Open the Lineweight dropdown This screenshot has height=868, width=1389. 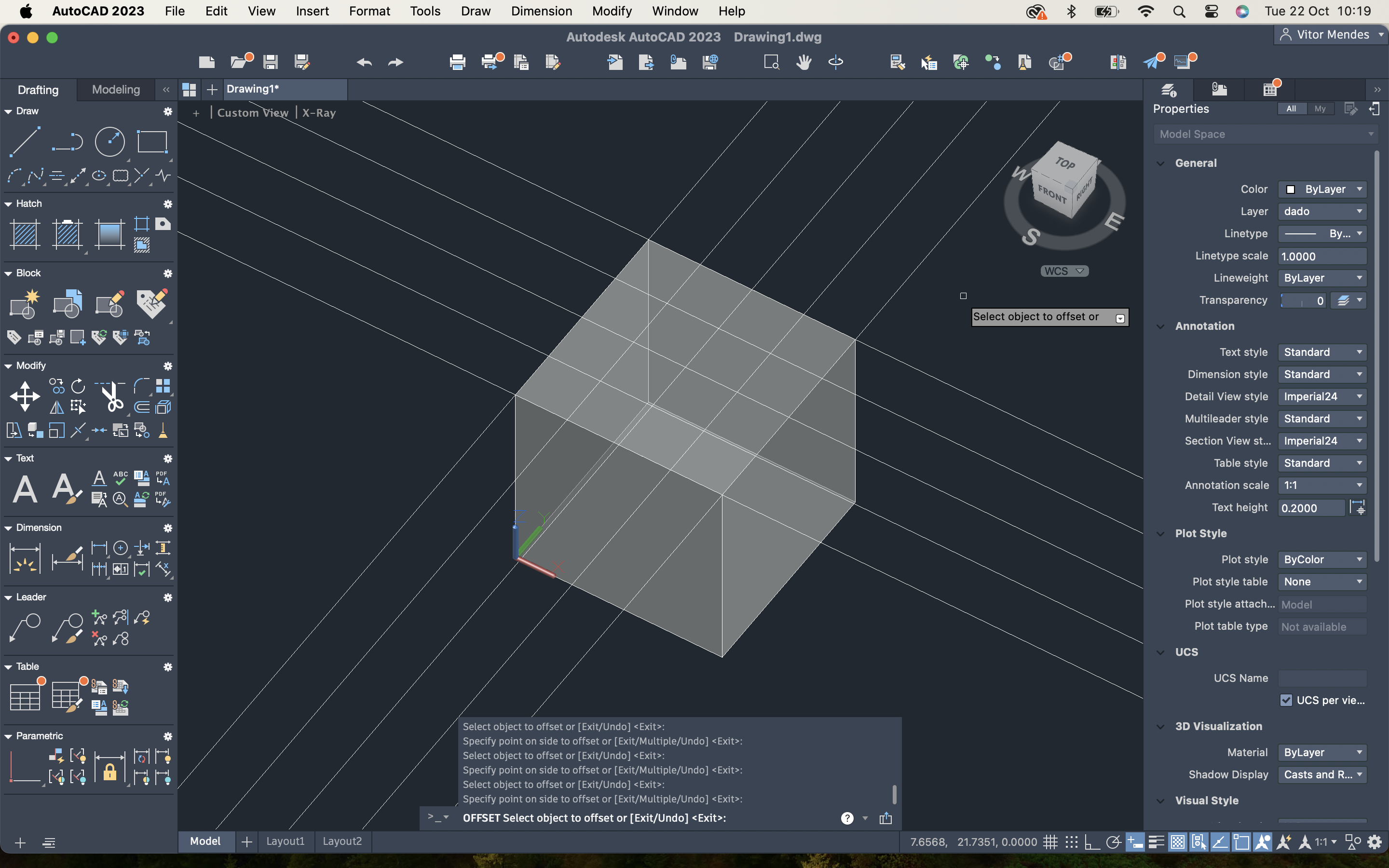coord(1322,278)
